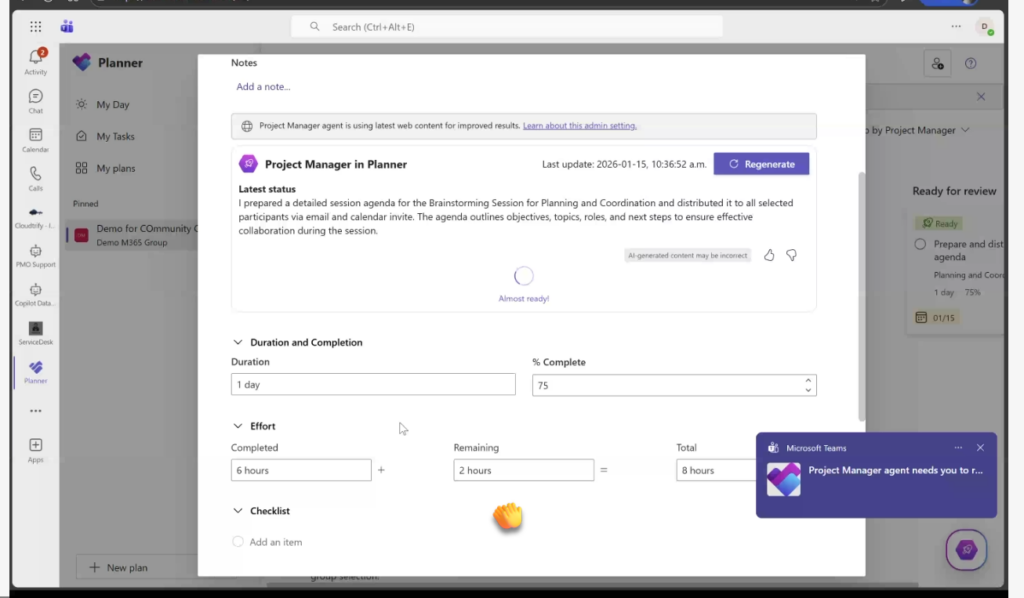The height and width of the screenshot is (598, 1024).
Task: Click the Total effort field
Action: (x=716, y=470)
